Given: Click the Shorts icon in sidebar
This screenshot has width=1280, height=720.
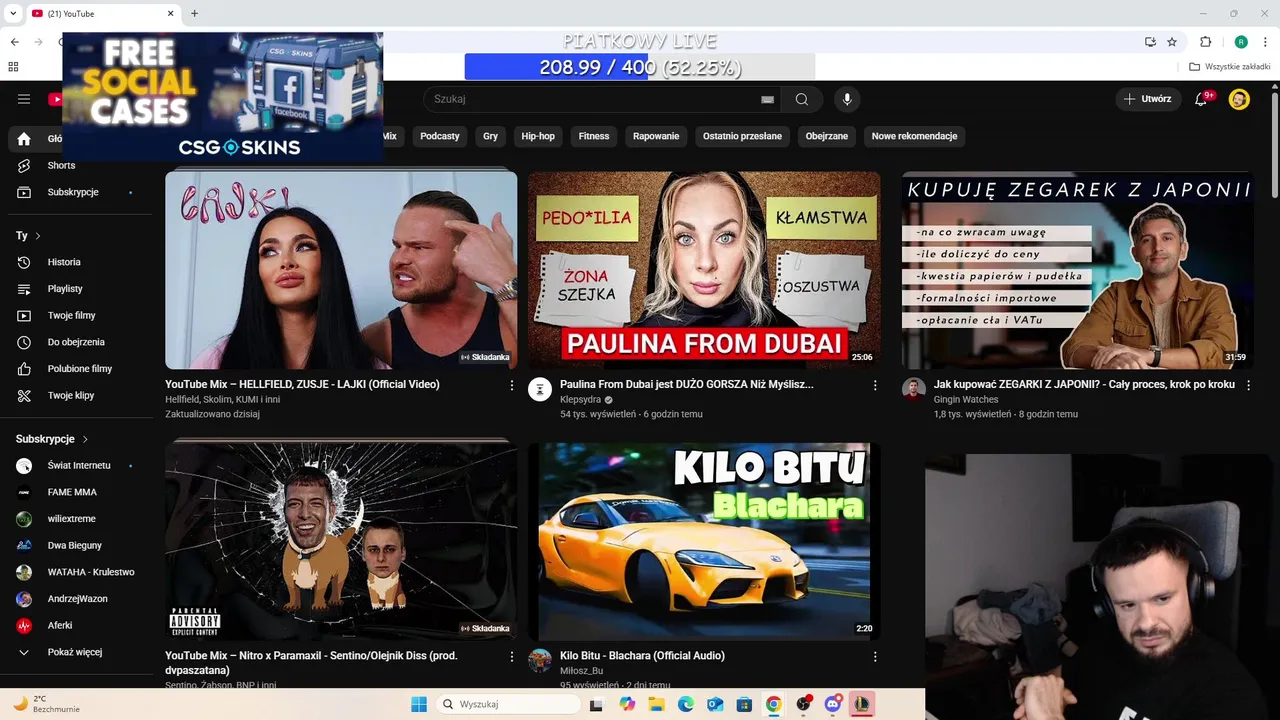Looking at the screenshot, I should click(x=24, y=165).
